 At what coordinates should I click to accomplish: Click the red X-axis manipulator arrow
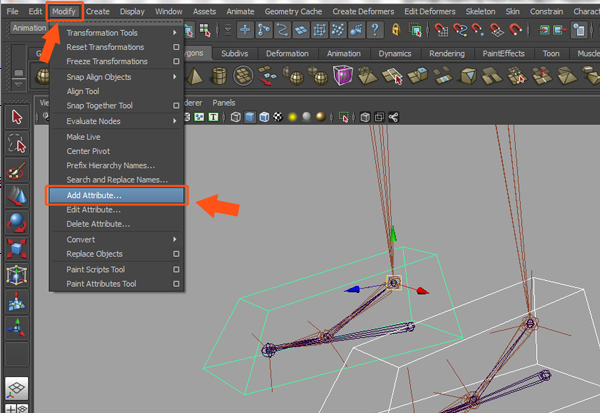[422, 291]
